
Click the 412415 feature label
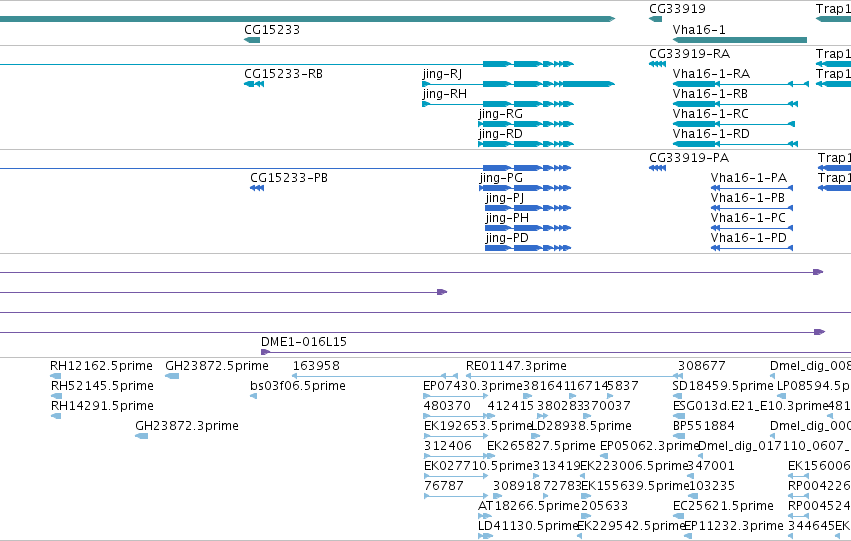[x=511, y=406]
